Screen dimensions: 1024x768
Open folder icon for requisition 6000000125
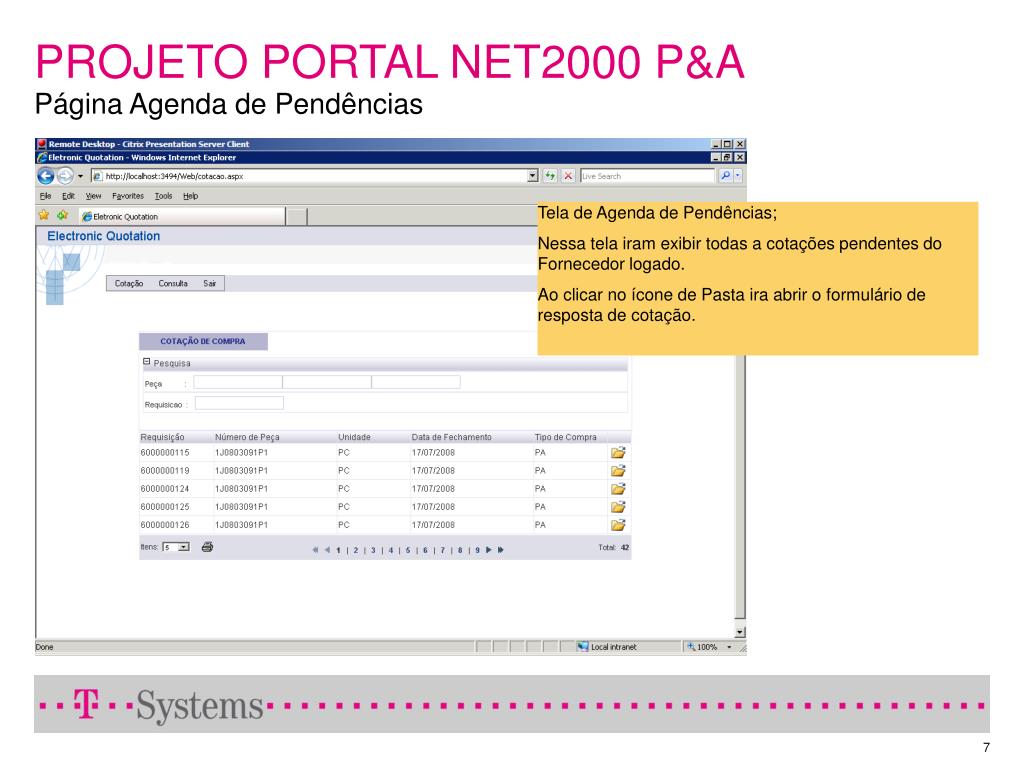(618, 507)
